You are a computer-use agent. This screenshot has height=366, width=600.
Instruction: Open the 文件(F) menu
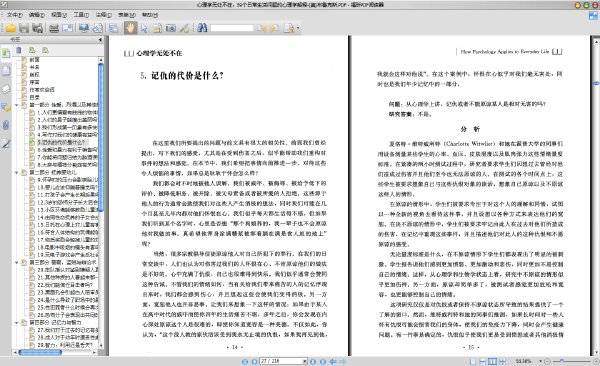coord(15,15)
